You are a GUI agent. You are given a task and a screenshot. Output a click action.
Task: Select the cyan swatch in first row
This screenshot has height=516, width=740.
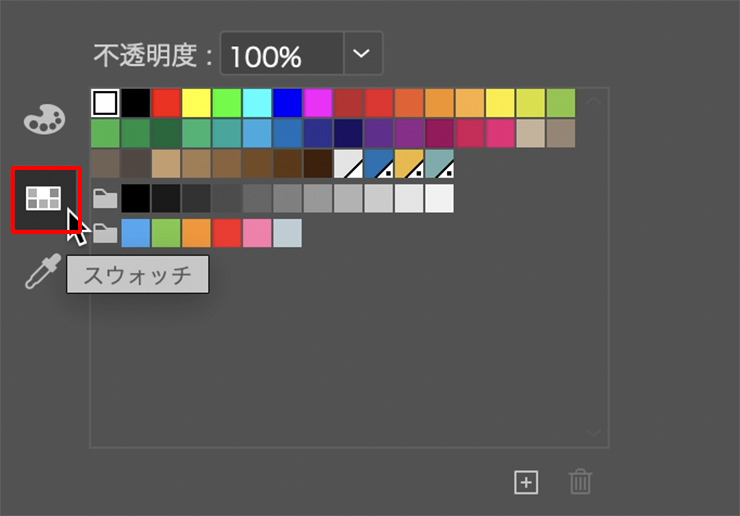pos(257,103)
